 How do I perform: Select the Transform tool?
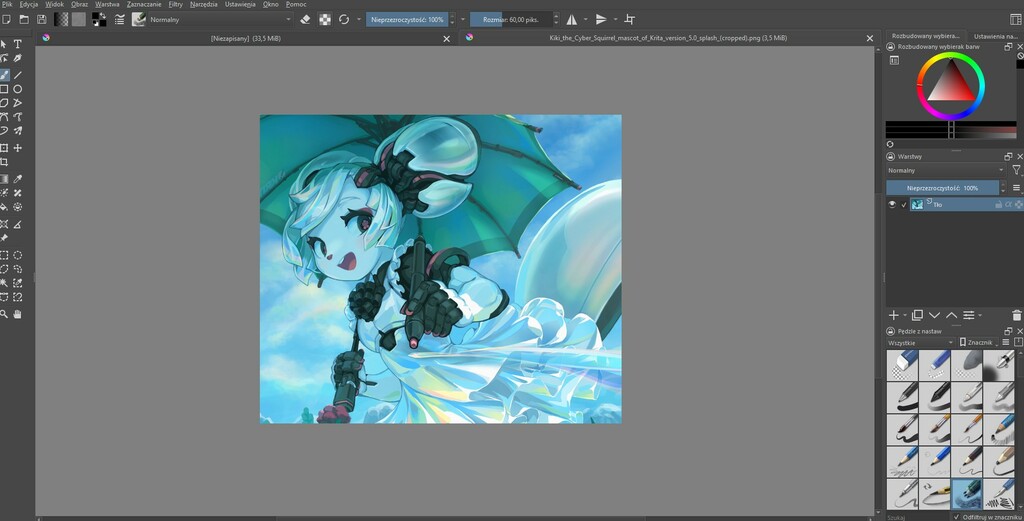pos(5,148)
